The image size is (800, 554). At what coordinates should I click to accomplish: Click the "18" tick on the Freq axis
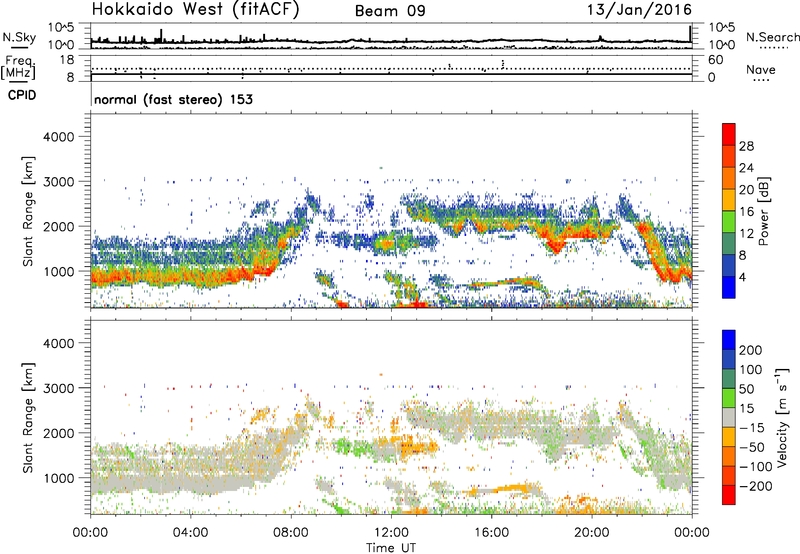click(x=67, y=60)
